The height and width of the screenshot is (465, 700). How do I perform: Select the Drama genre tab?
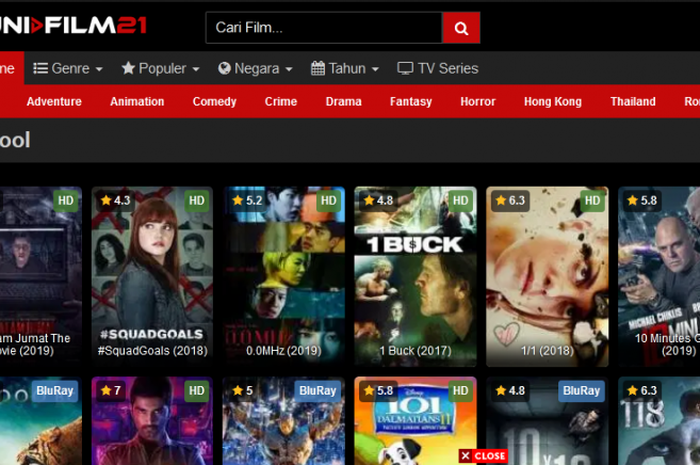343,101
